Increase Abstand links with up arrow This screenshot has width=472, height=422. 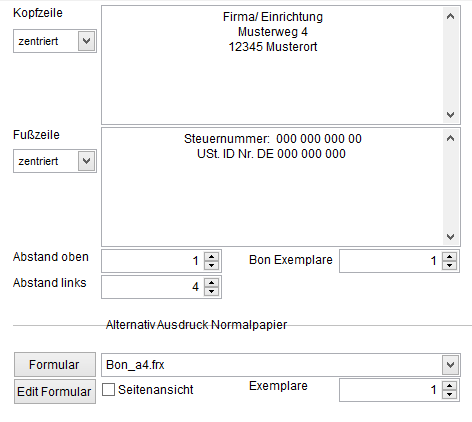click(211, 283)
